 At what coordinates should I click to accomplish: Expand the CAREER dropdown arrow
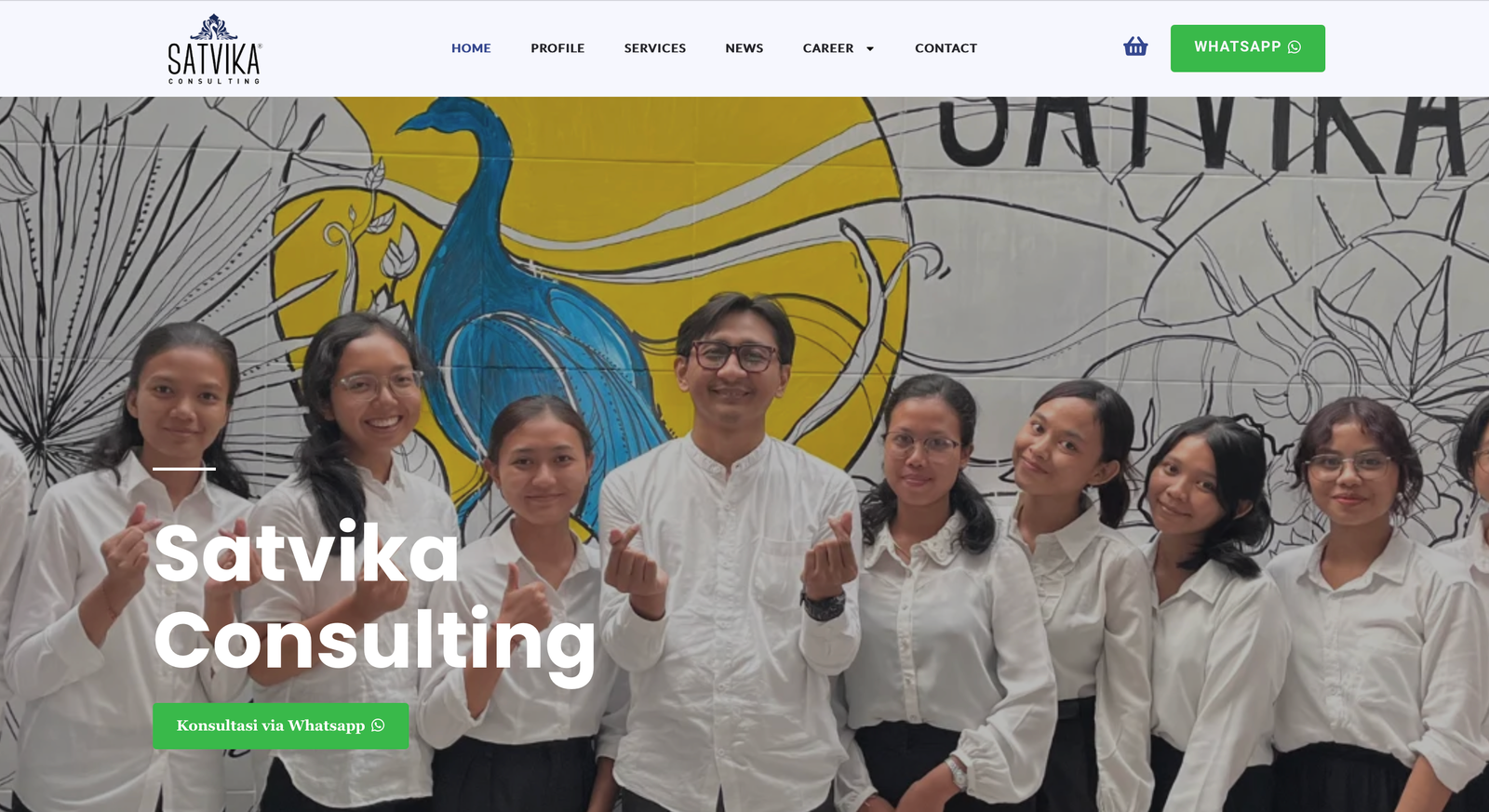tap(870, 48)
